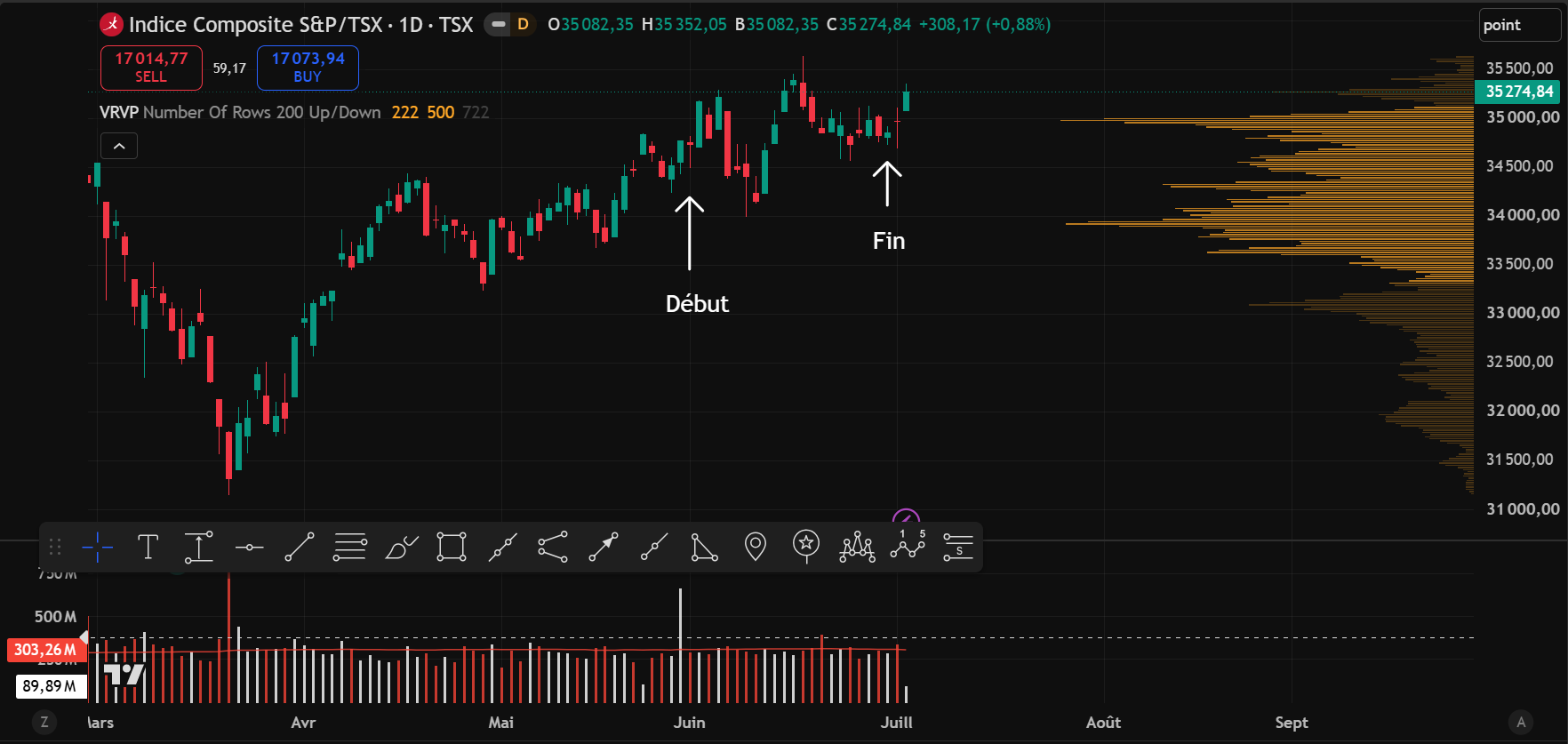Open the Indice Composite S&P/TSX symbol title
The image size is (1568, 744).
tap(300, 25)
